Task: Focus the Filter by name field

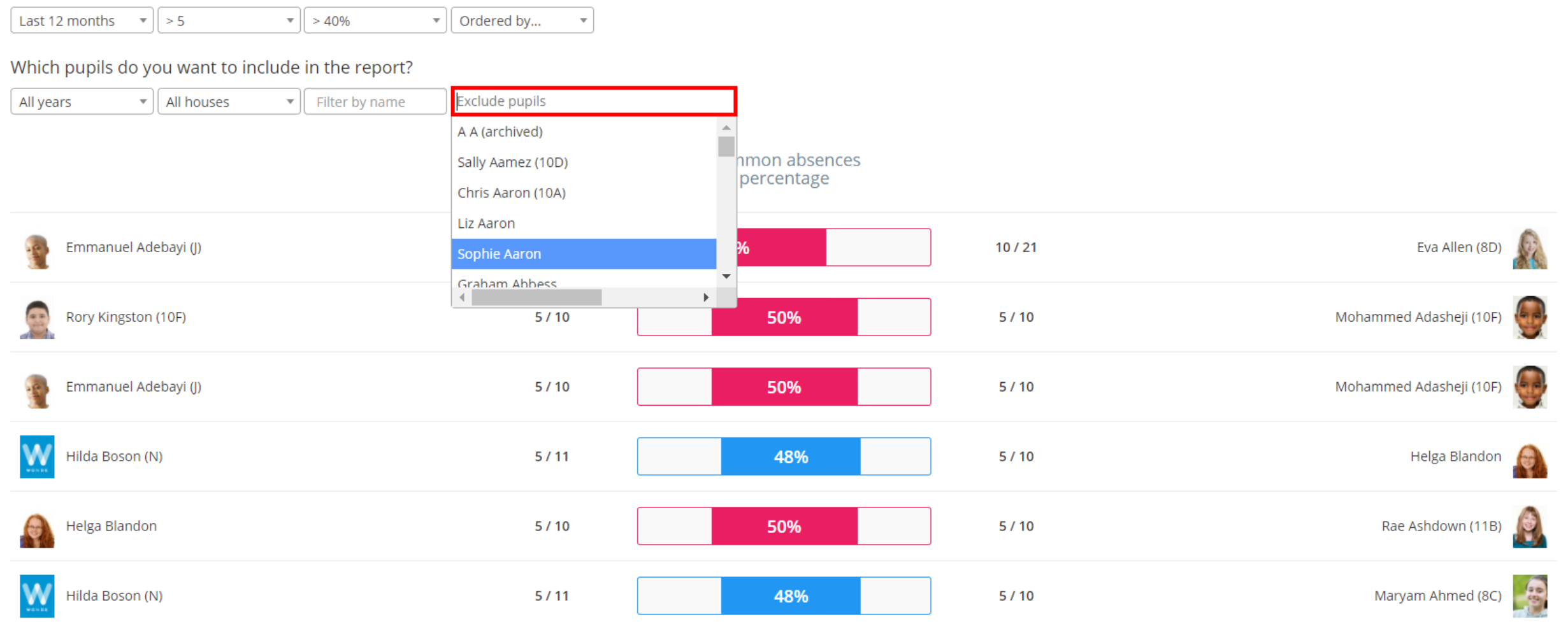Action: [x=375, y=102]
